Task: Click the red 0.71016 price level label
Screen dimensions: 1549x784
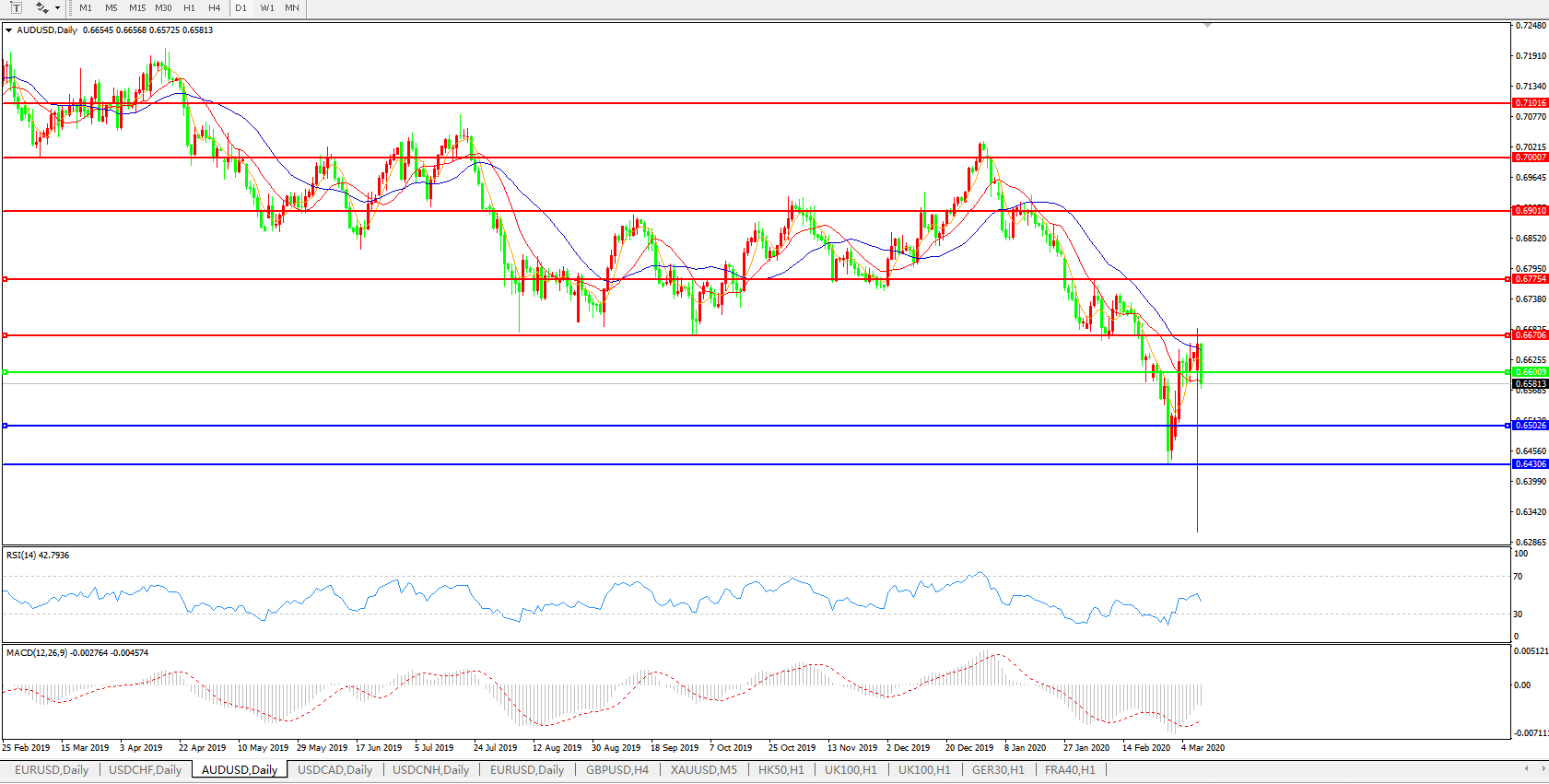Action: (1530, 103)
